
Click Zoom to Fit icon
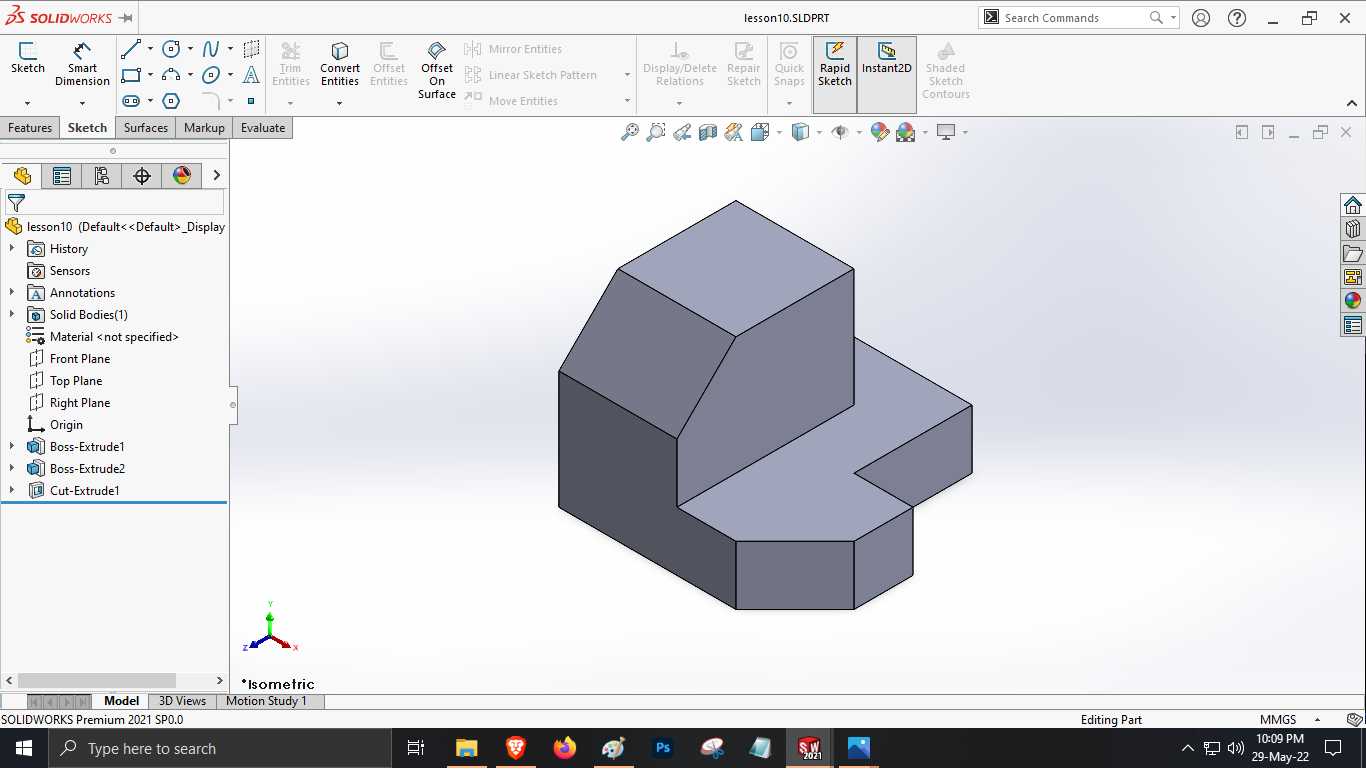tap(629, 132)
